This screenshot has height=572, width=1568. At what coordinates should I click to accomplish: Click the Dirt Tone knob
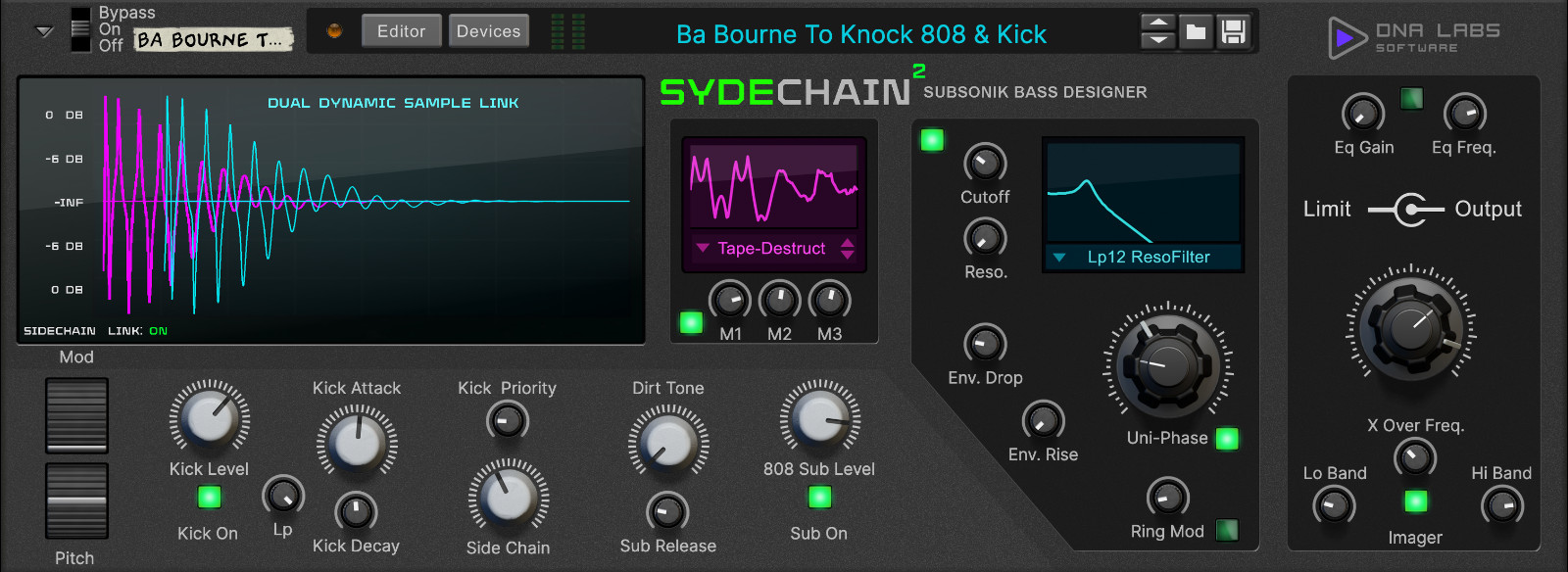tap(668, 443)
